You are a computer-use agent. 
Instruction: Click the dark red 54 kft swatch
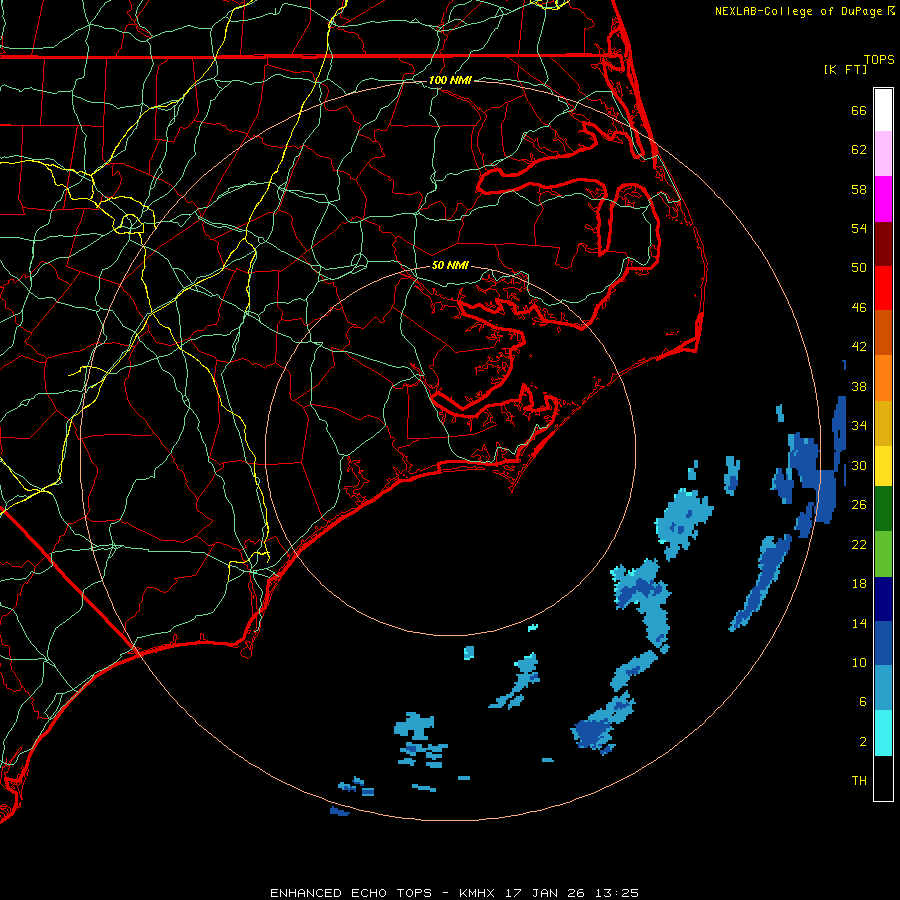coord(883,244)
